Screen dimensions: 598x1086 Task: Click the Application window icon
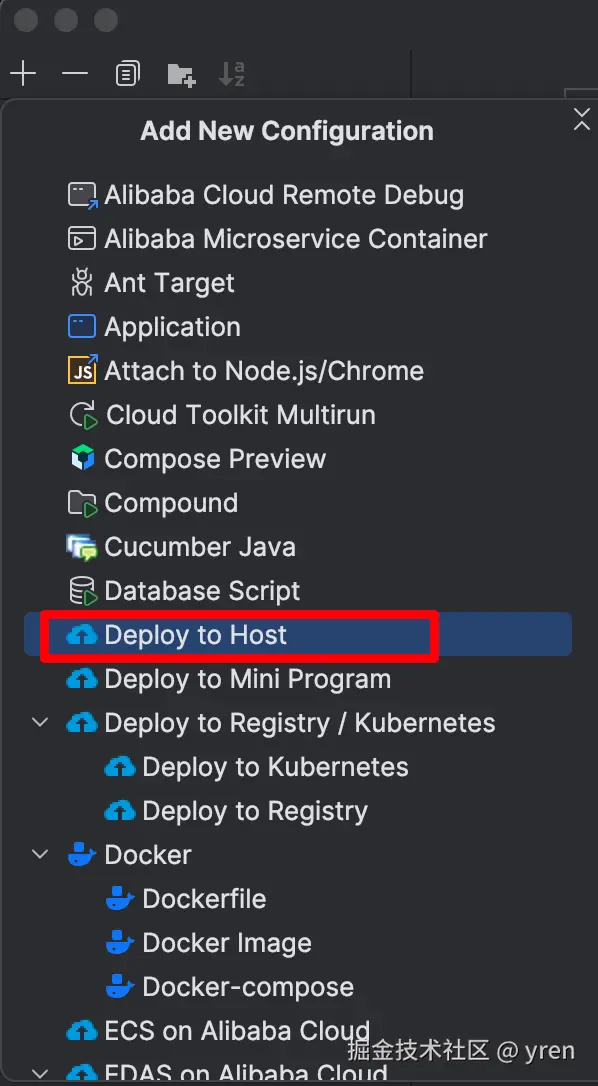tap(82, 327)
